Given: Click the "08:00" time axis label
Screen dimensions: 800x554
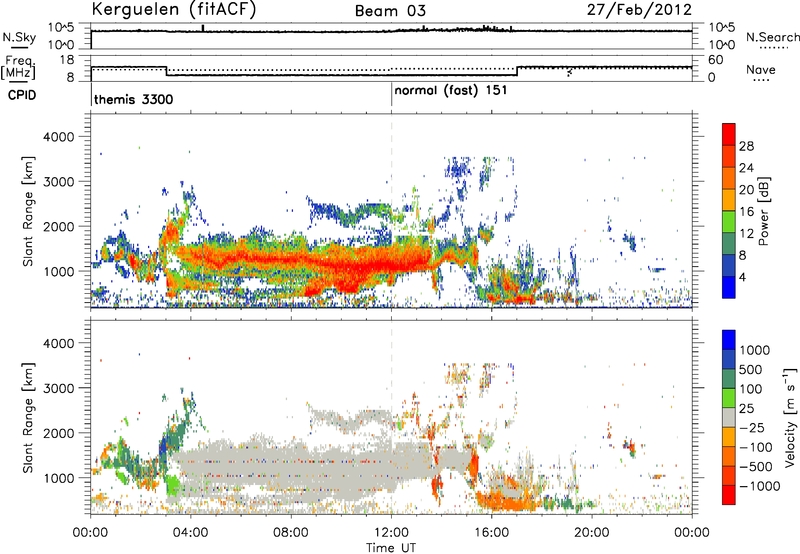Looking at the screenshot, I should click(x=291, y=533).
